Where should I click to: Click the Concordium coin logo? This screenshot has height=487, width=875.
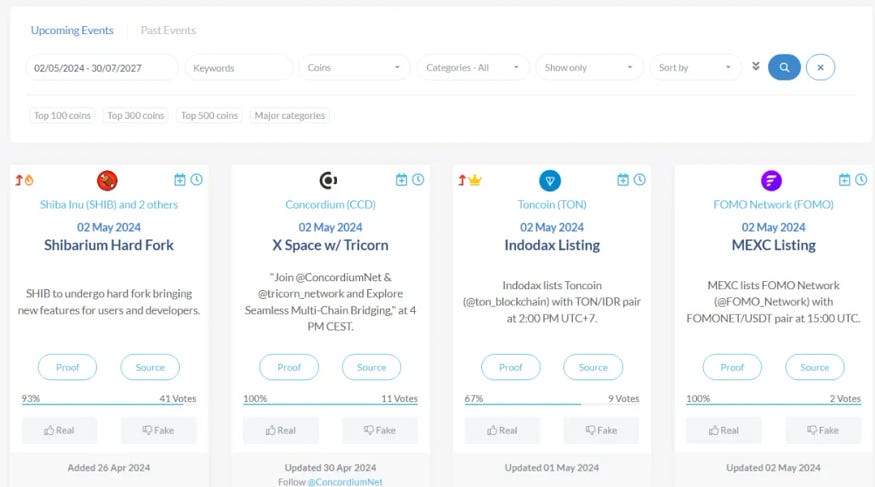(328, 180)
